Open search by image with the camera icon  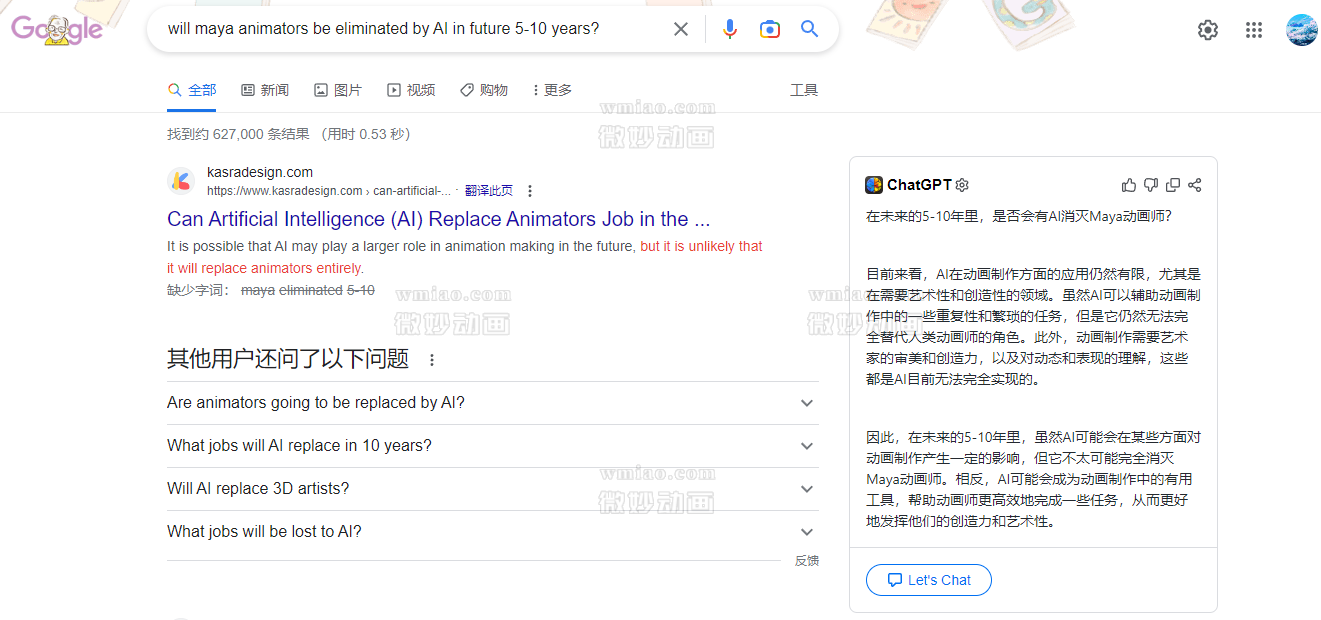(770, 28)
